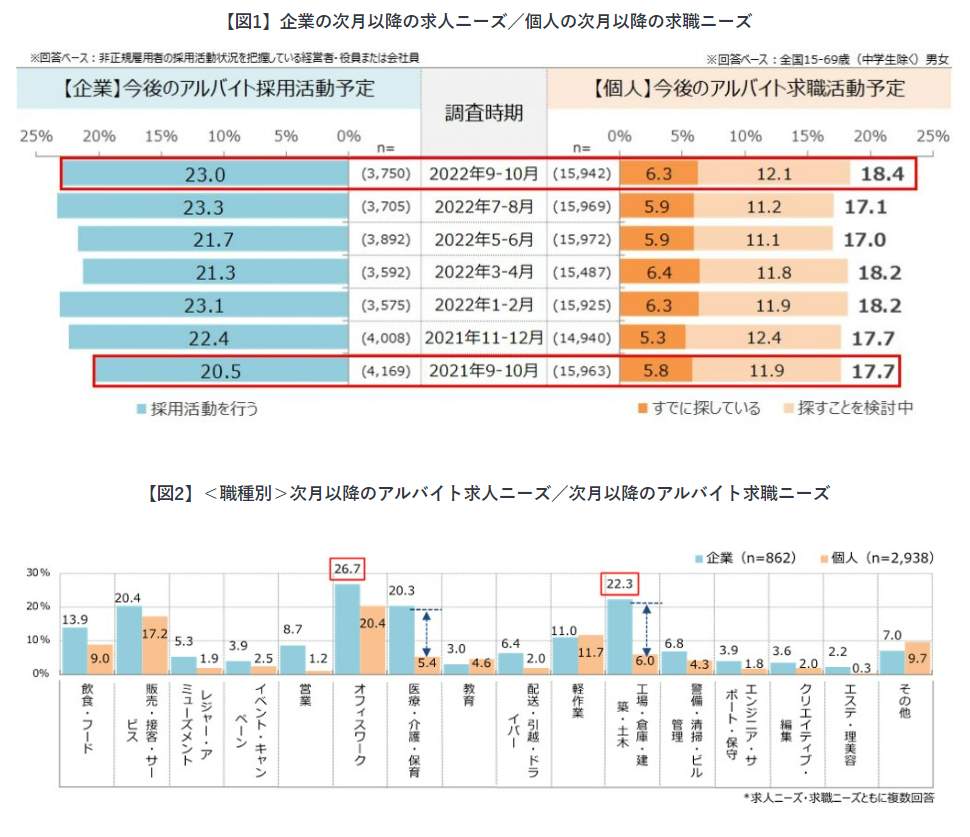Image resolution: width=970 pixels, height=837 pixels.
Task: Select the 20.5 bar for 2021年9-10月
Action: pos(220,371)
